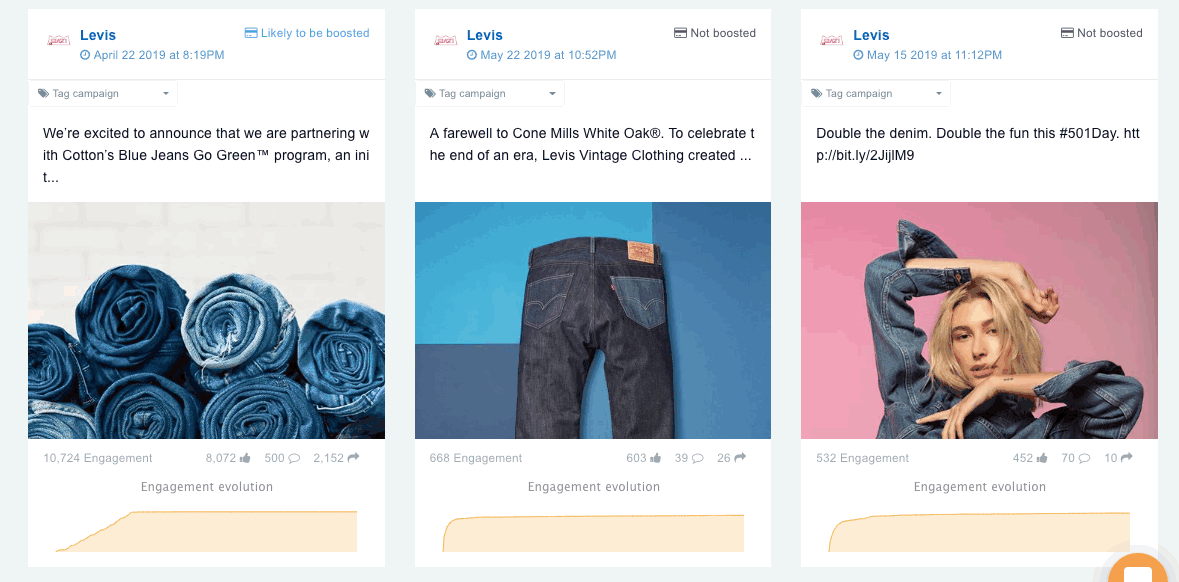1179x582 pixels.
Task: Click the Levis logo avatar on the May 15 post
Action: [x=831, y=40]
